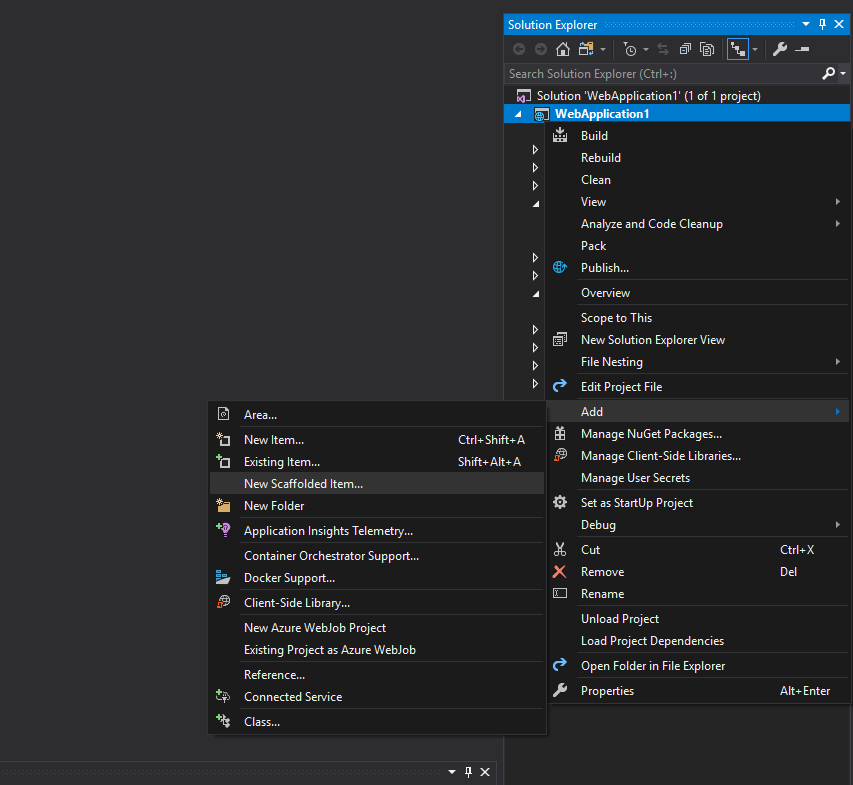
Task: Select Existing Project as Azure WebJob
Action: tap(377, 650)
